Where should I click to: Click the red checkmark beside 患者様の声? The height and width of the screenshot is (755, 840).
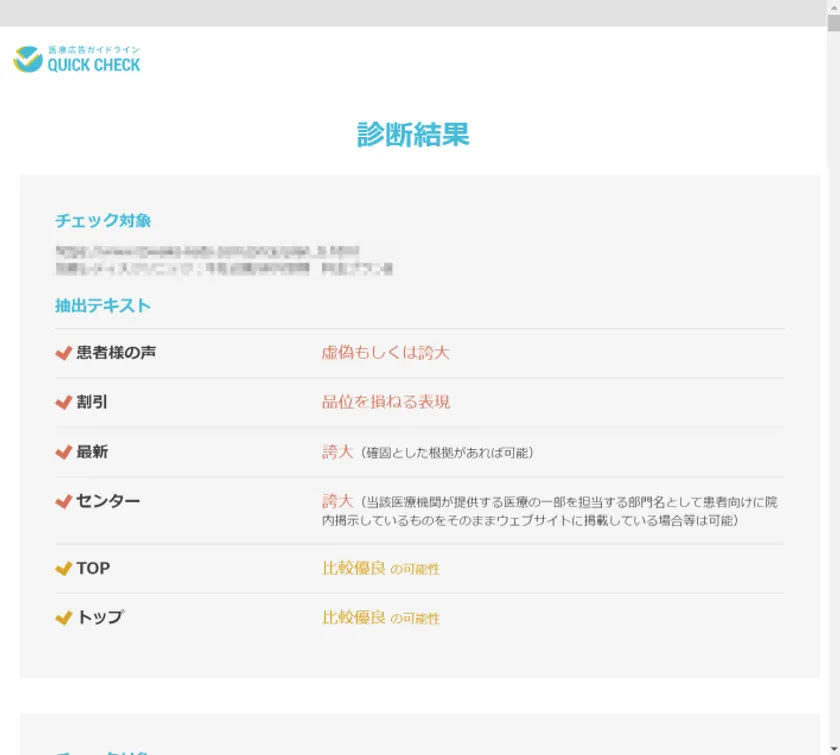64,353
